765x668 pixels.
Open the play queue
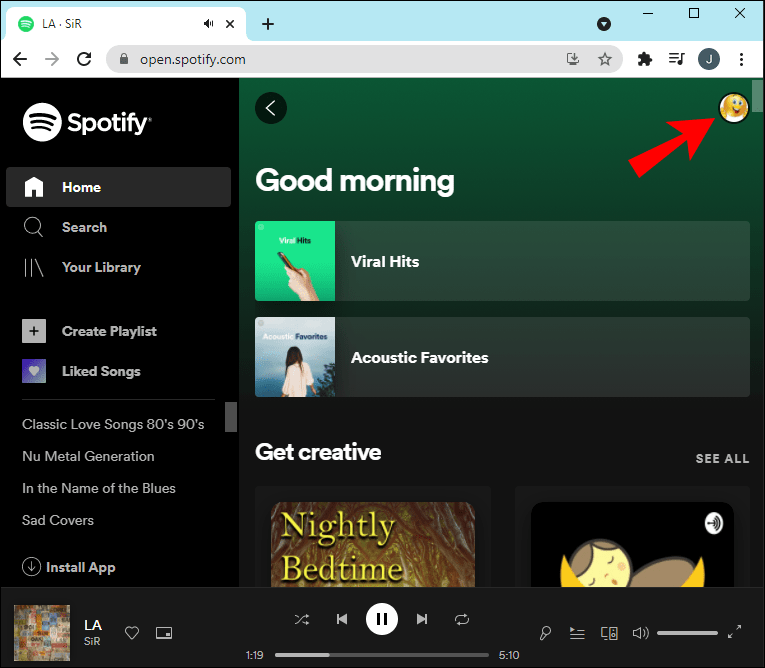click(x=577, y=633)
